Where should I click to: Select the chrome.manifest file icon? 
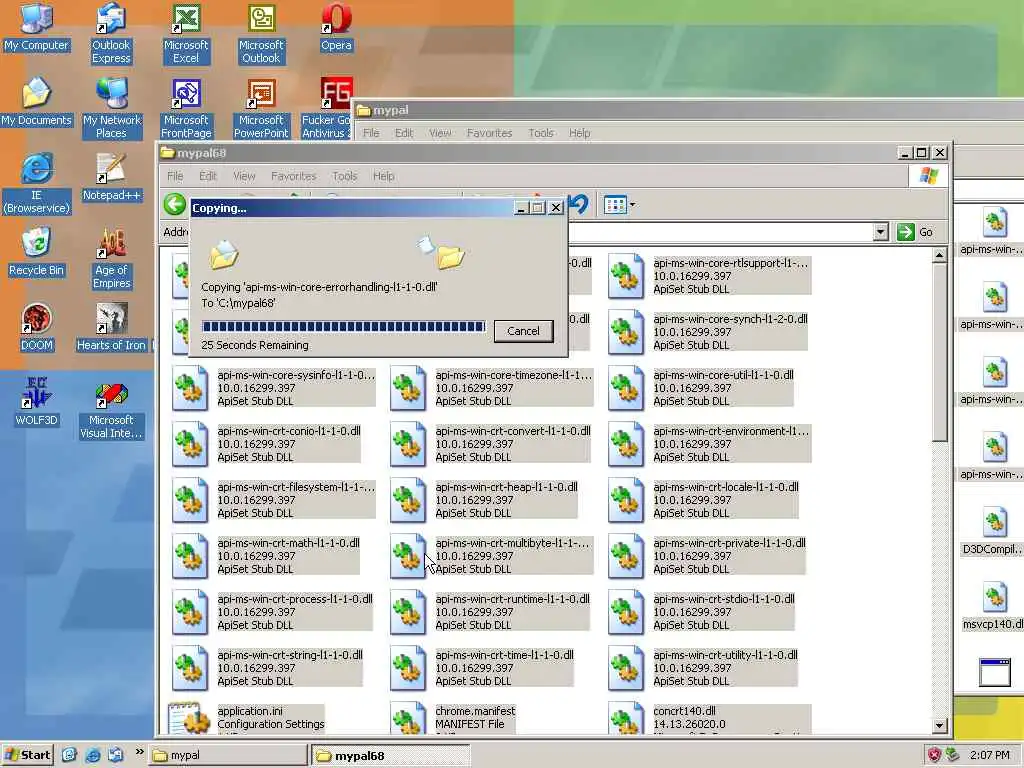[408, 718]
